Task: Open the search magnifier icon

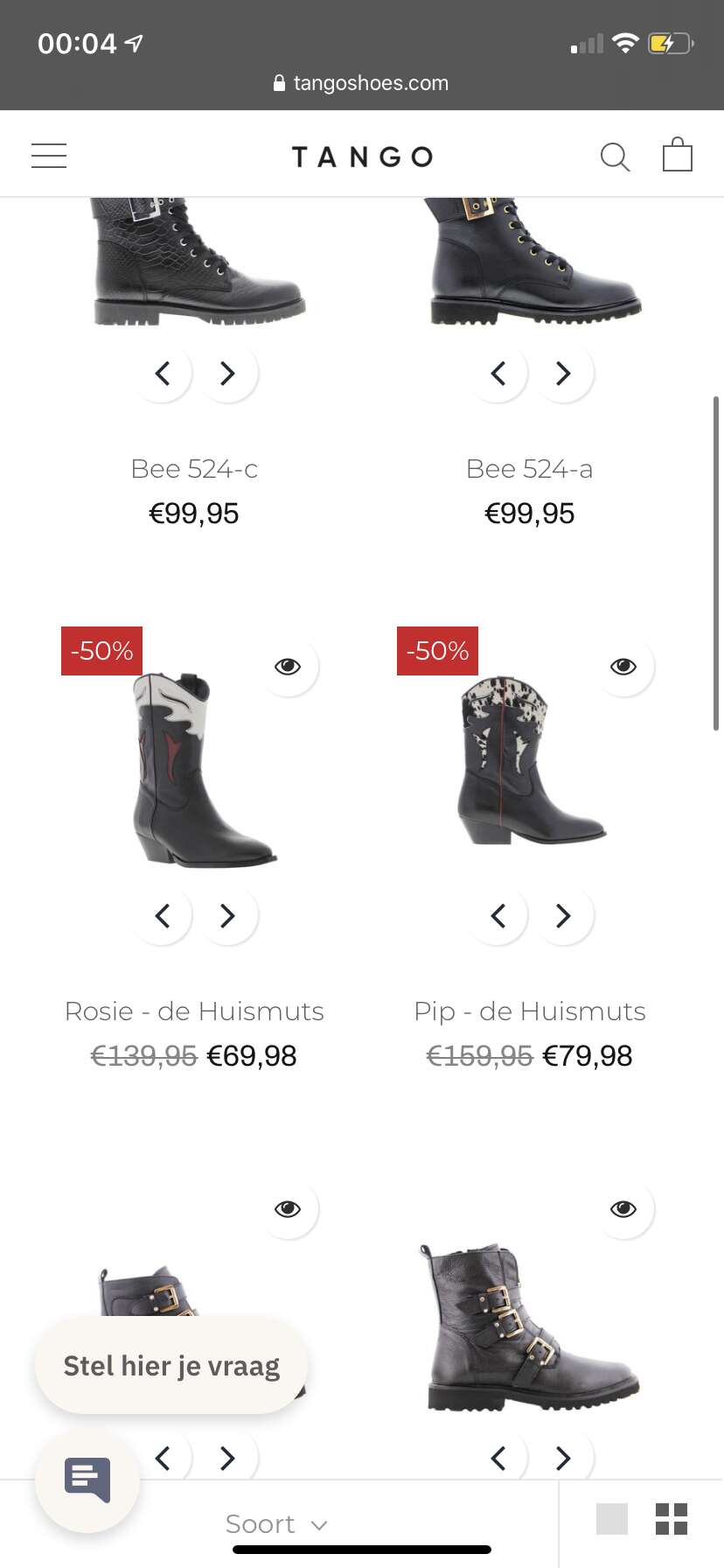Action: [615, 157]
